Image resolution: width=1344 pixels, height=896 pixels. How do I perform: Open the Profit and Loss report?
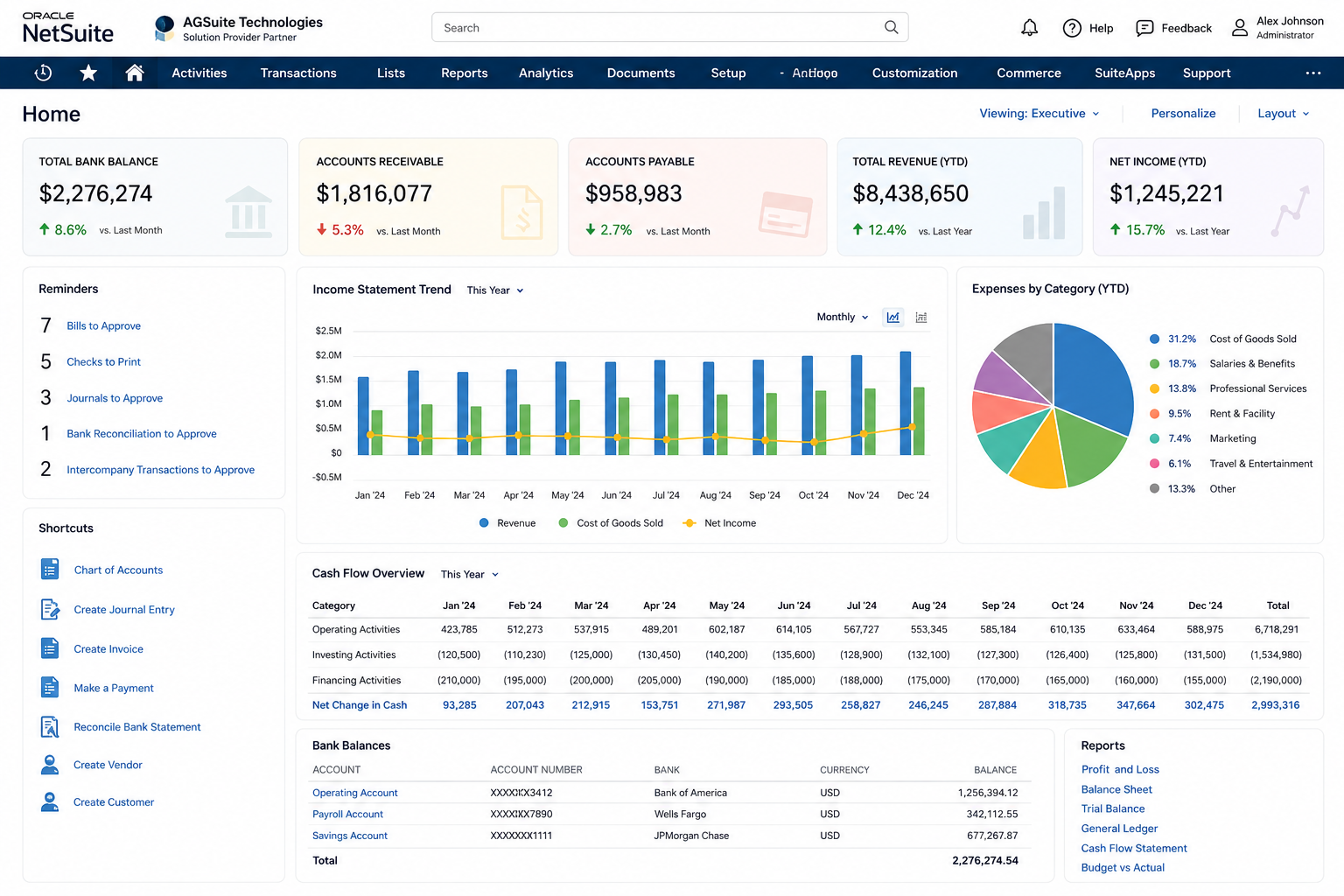[1120, 770]
